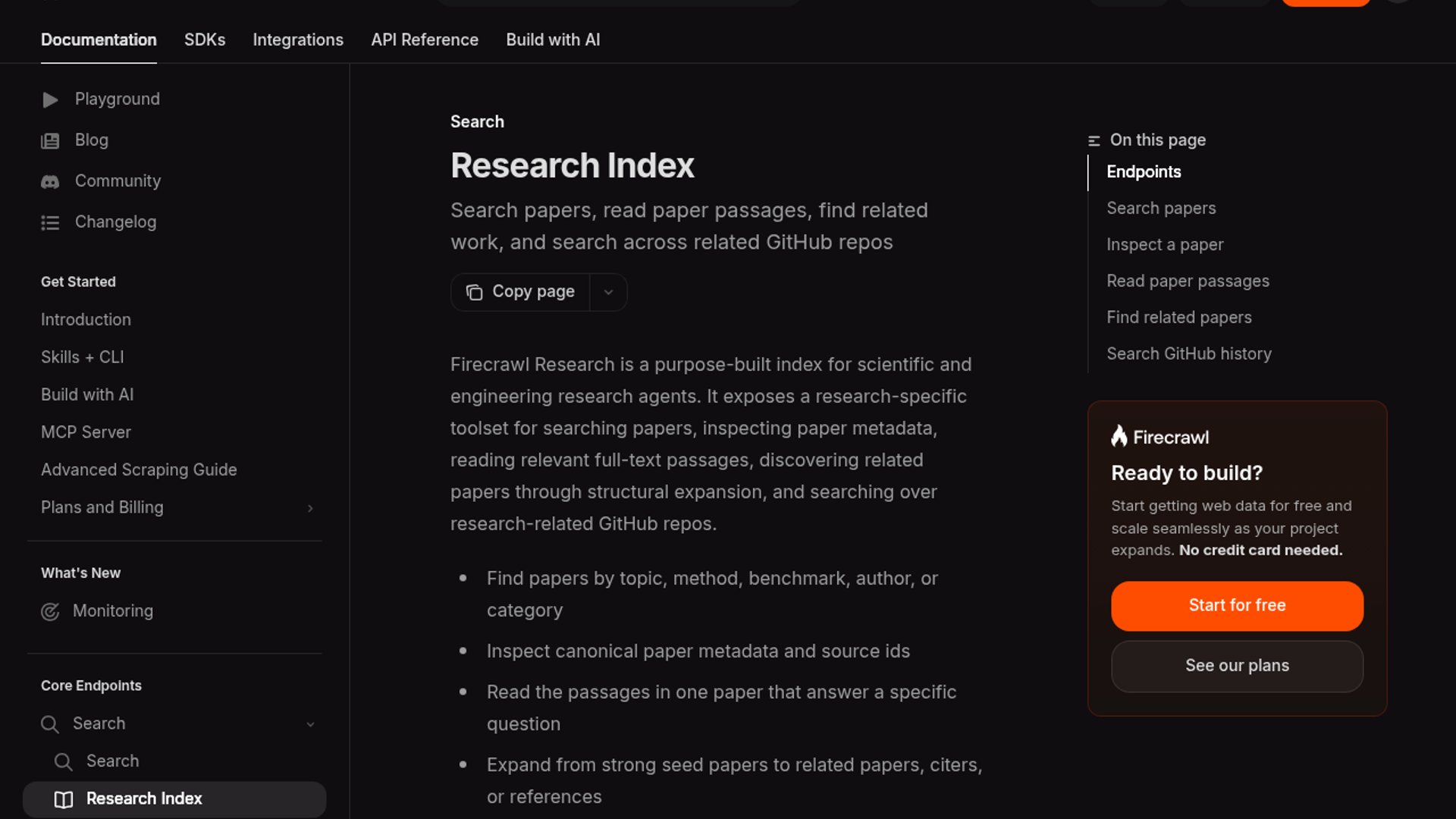The image size is (1456, 819).
Task: Switch to the Documentation tab
Action: pos(99,40)
